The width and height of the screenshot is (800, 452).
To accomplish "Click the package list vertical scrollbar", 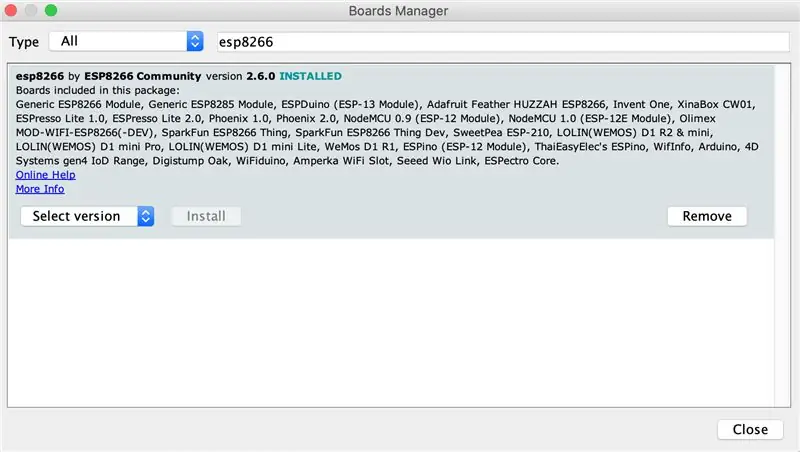I will point(782,236).
